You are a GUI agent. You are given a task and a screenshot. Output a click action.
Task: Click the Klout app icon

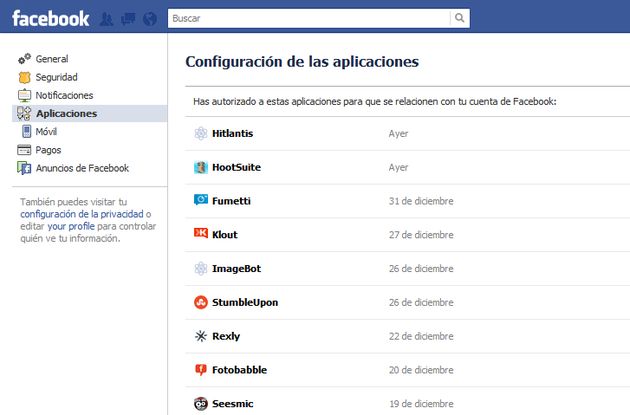pos(201,233)
